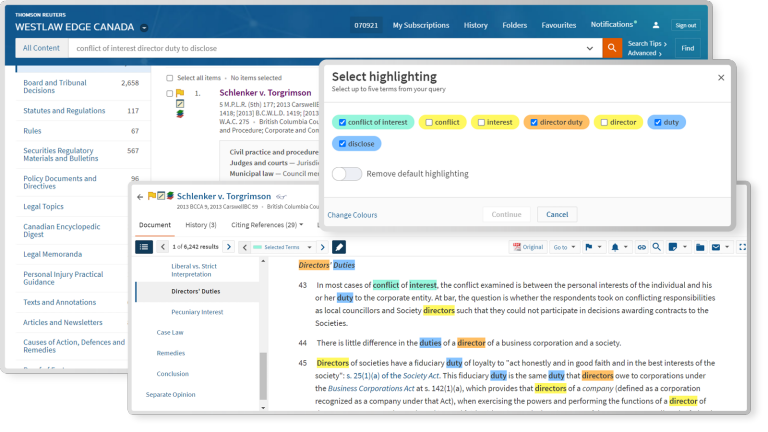Viewport: 768px width, 432px height.
Task: Open Folders in header menu
Action: point(514,25)
